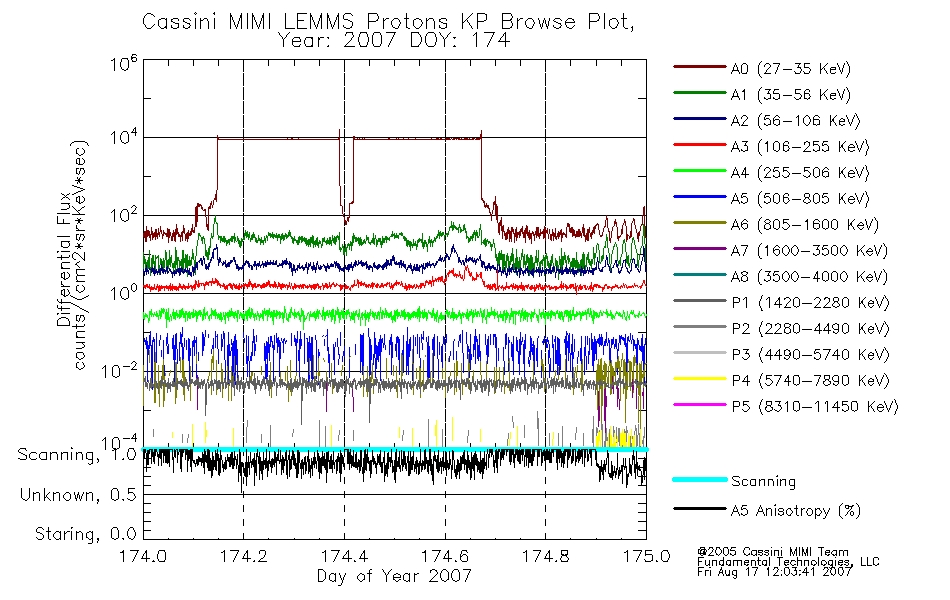Click the A5 Anisotropy (%) legend label

796,512
